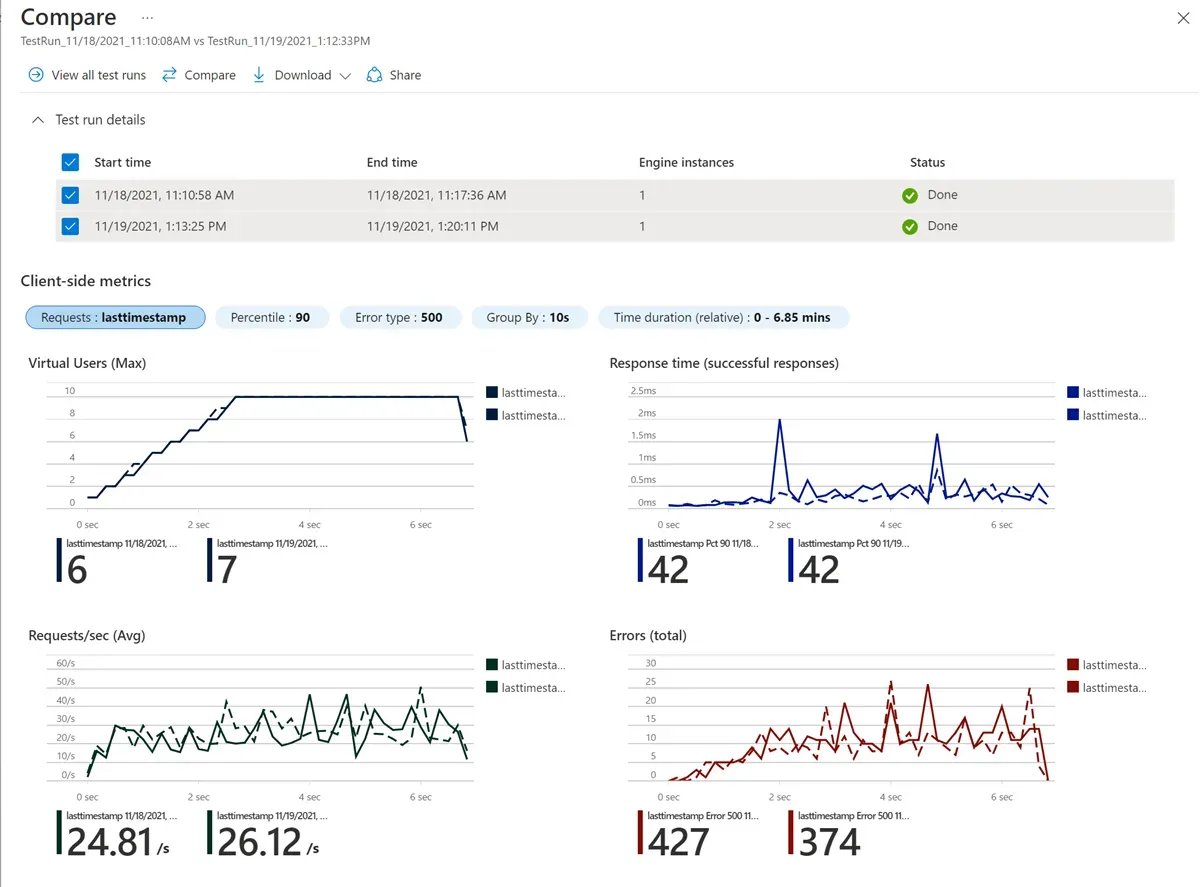
Task: Uncheck the 11/18/2021 test run row
Action: click(x=70, y=195)
